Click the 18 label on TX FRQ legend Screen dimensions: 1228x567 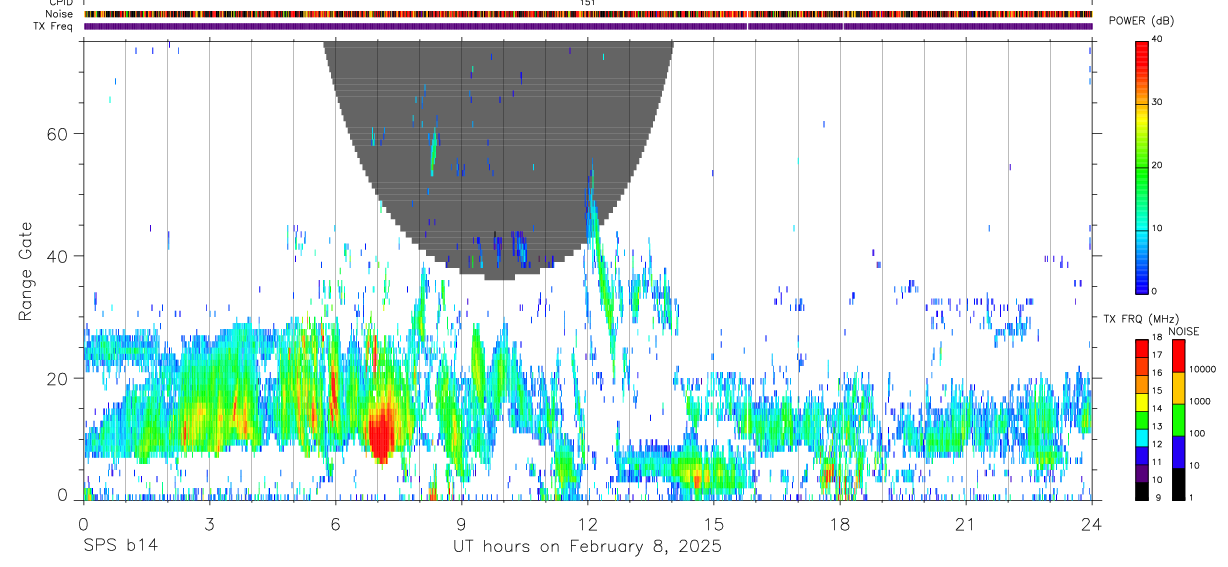tap(1157, 339)
